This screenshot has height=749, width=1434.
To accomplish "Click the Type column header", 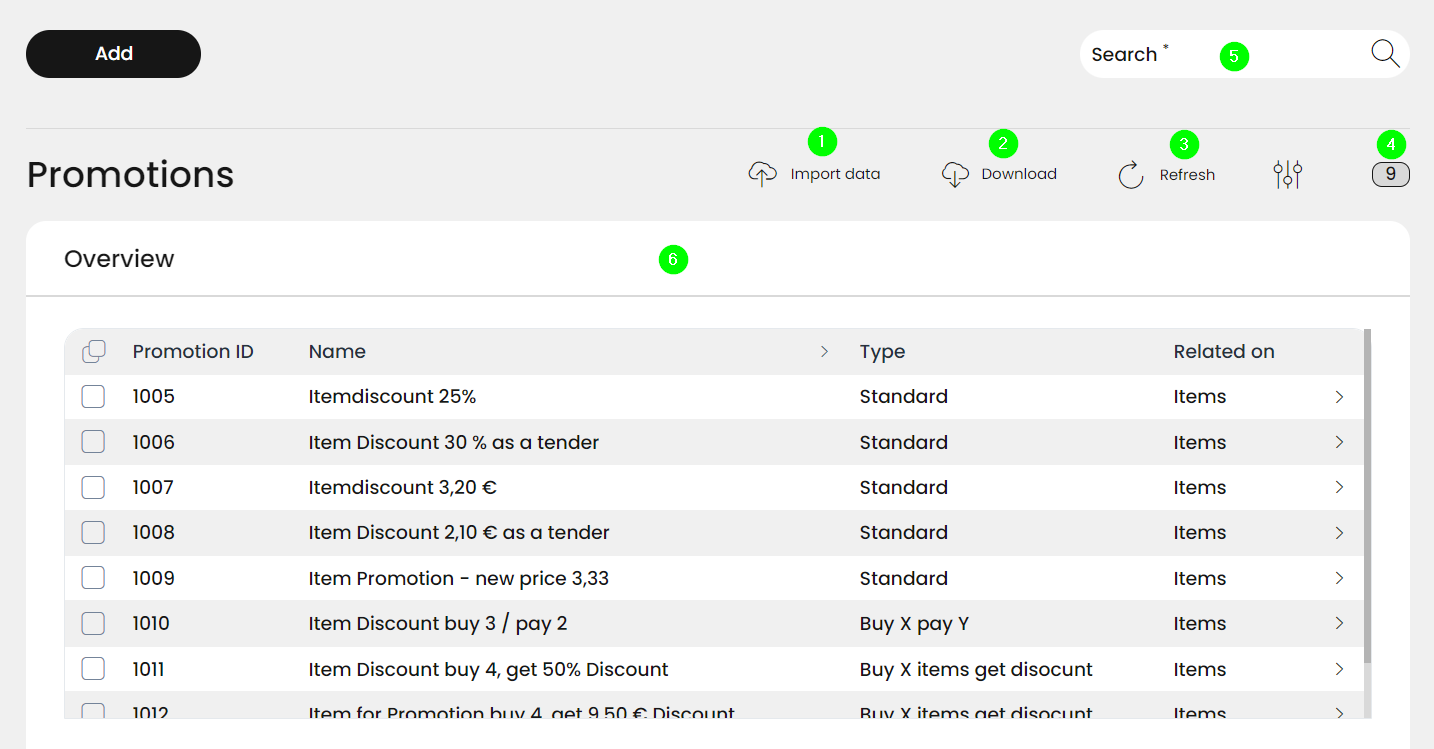I will [x=882, y=351].
